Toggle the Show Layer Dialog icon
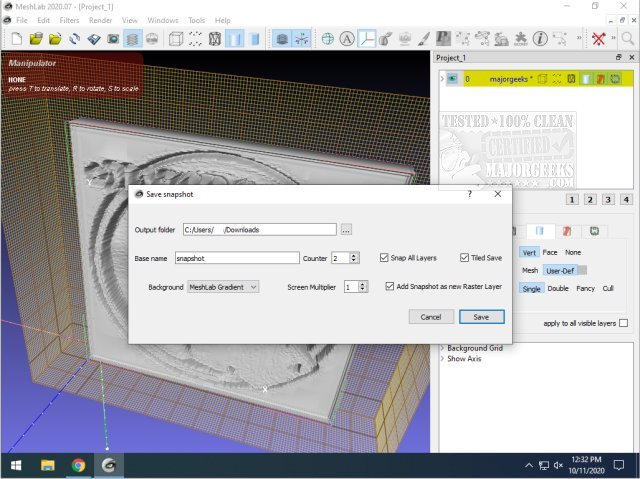 131,39
